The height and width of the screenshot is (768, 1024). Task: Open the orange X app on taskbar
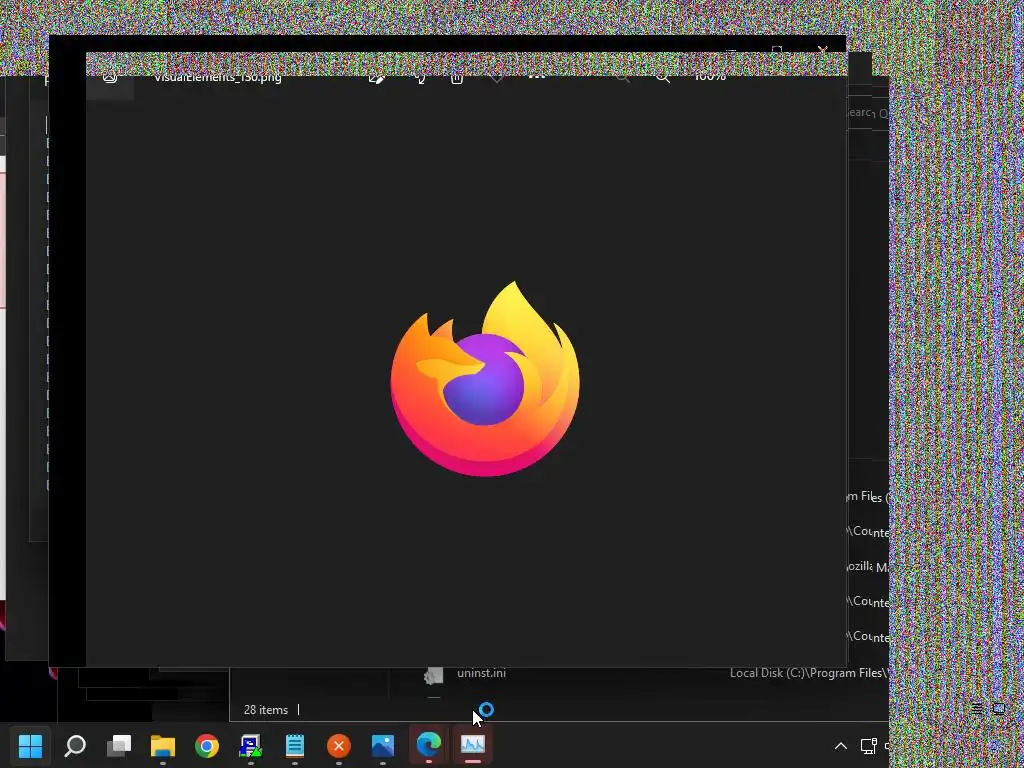[x=338, y=745]
